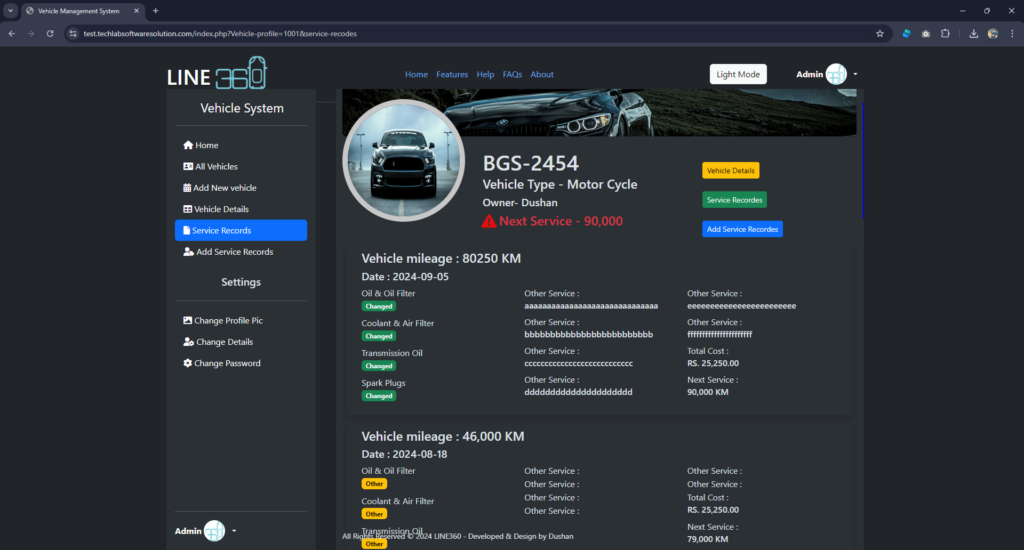Click the 'Date : 2024-09-05' text
Screen dimensions: 1024x550
[x=405, y=277]
